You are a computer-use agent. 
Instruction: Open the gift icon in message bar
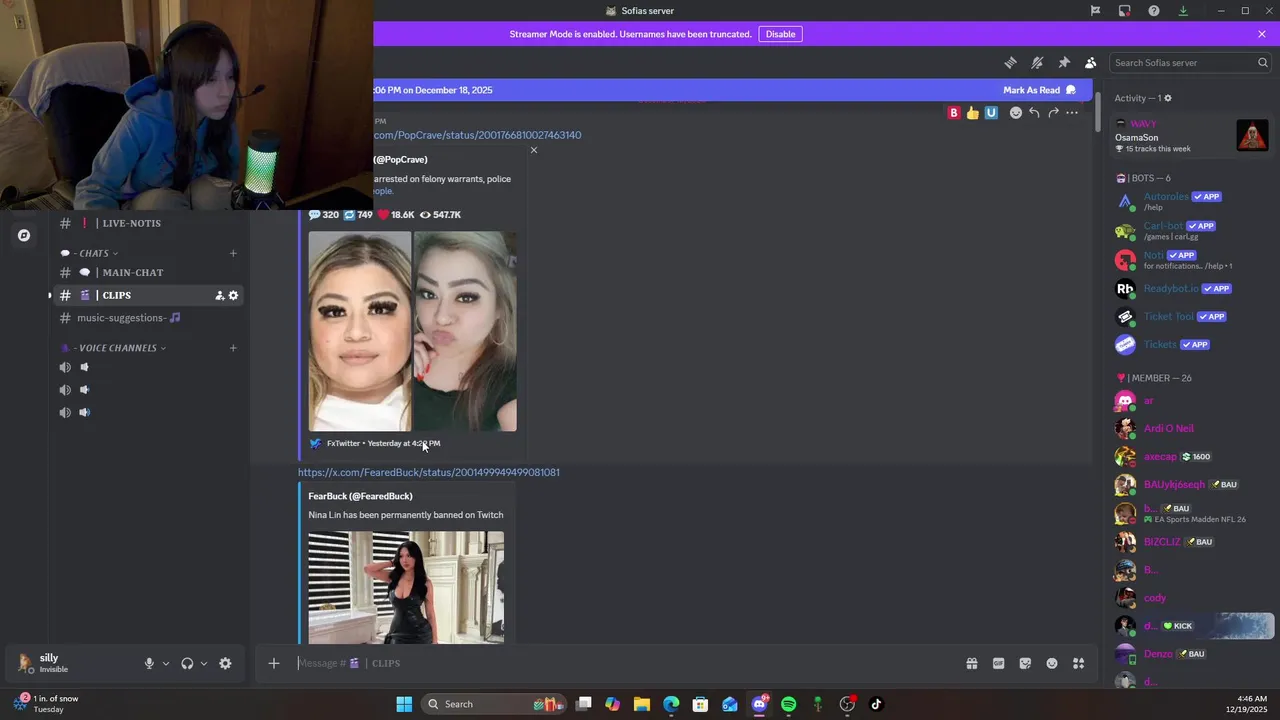pos(972,663)
